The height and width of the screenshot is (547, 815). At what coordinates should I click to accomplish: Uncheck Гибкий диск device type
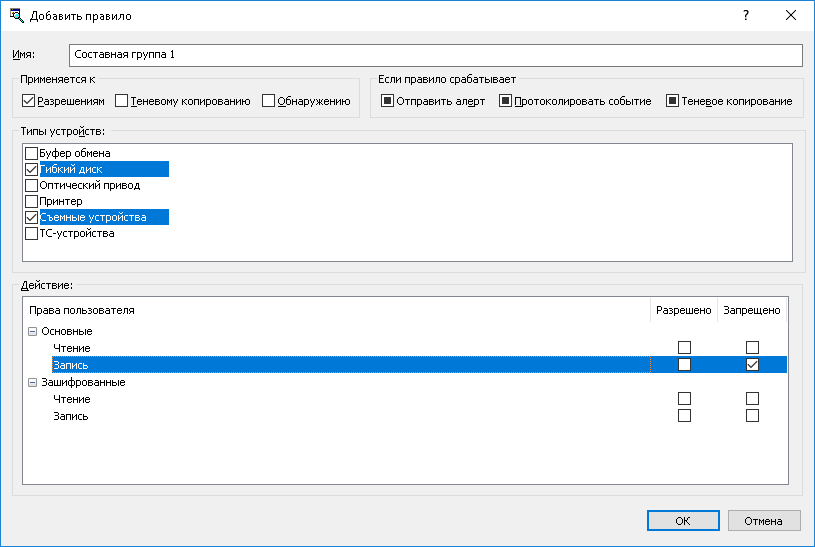pyautogui.click(x=31, y=169)
